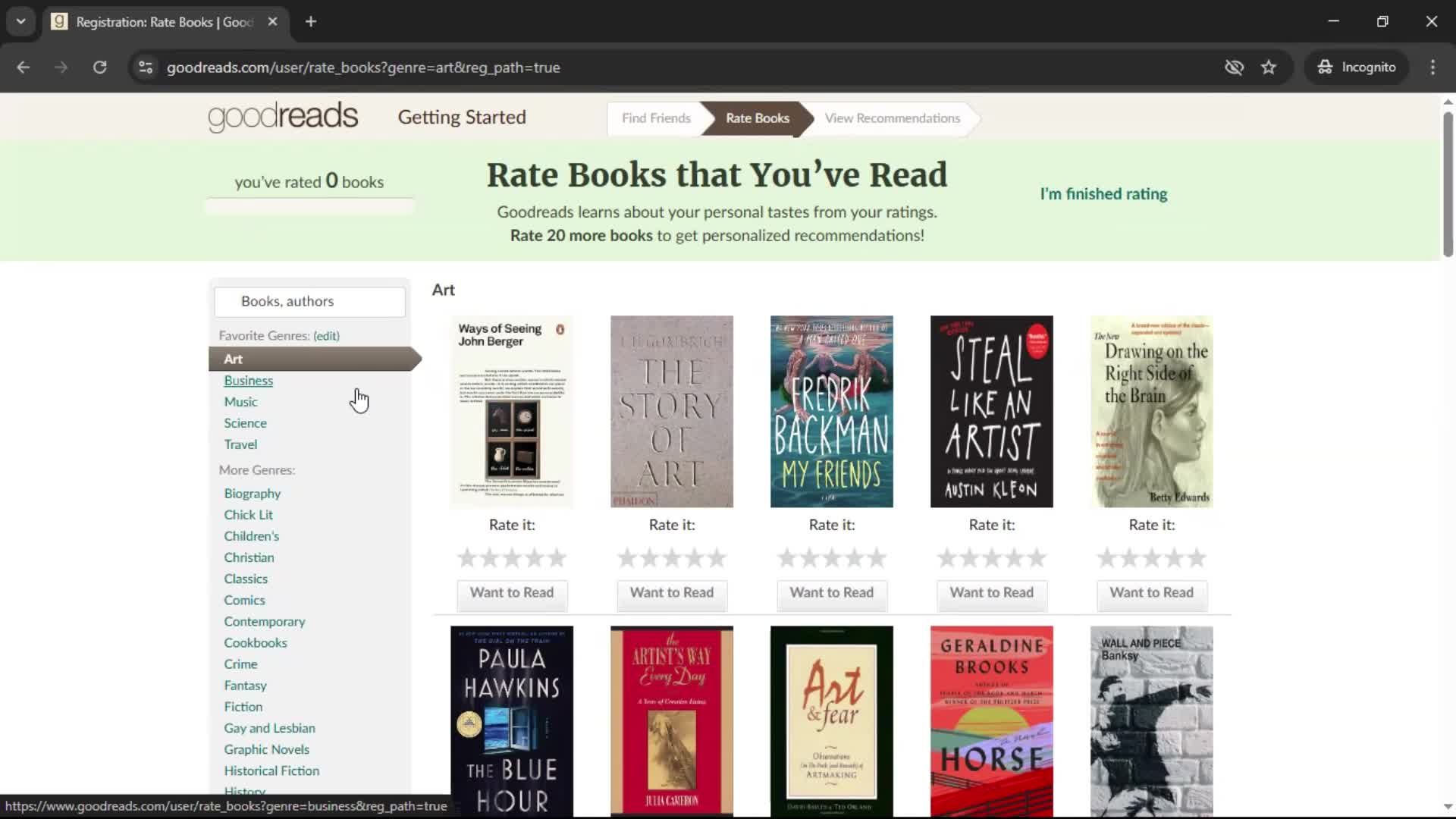Open the Graphic Novels genre
This screenshot has width=1456, height=819.
click(x=266, y=749)
